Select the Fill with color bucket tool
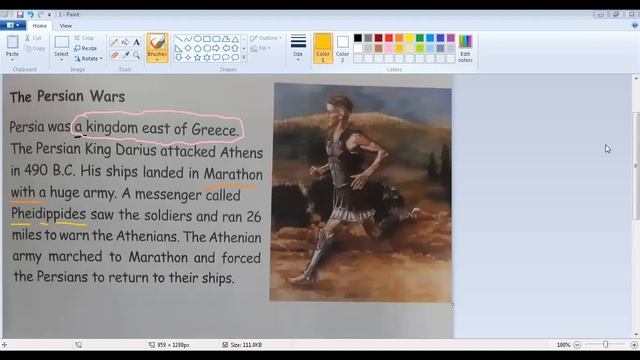The height and width of the screenshot is (360, 640). [125, 42]
